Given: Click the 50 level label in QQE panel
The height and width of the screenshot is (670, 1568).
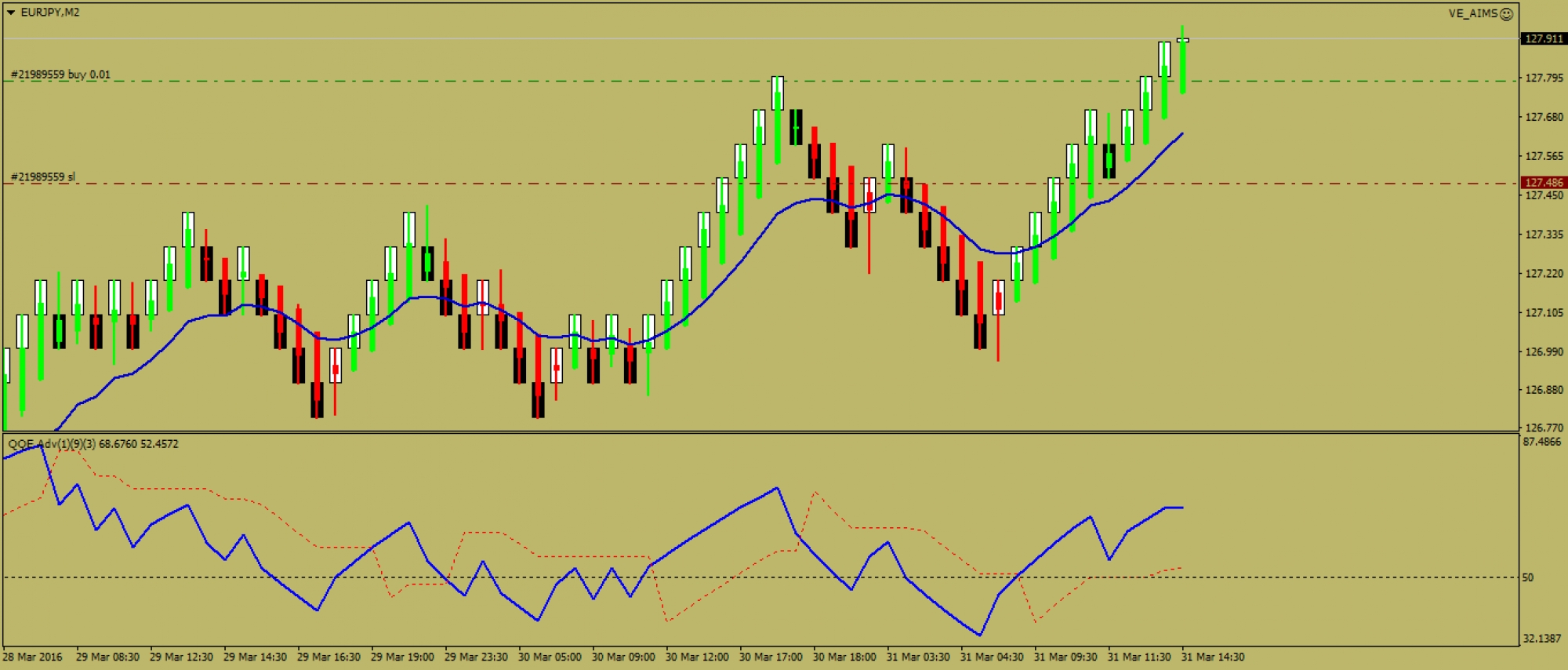Looking at the screenshot, I should pyautogui.click(x=1527, y=577).
